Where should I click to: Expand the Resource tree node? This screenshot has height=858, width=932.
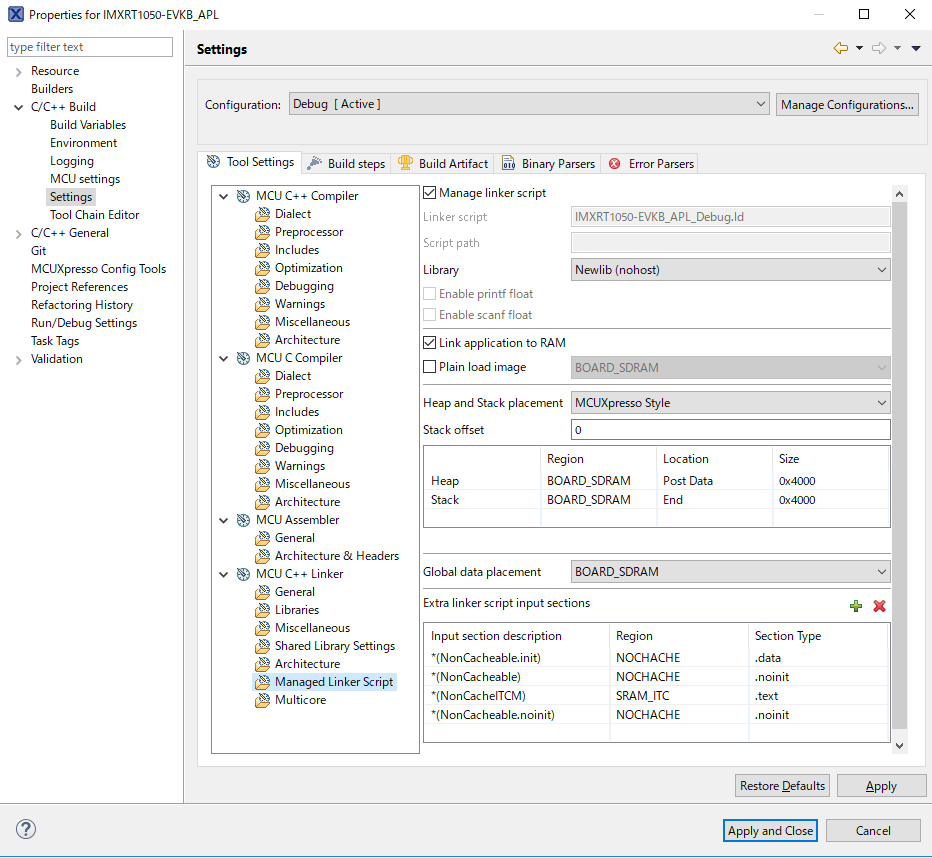point(18,72)
